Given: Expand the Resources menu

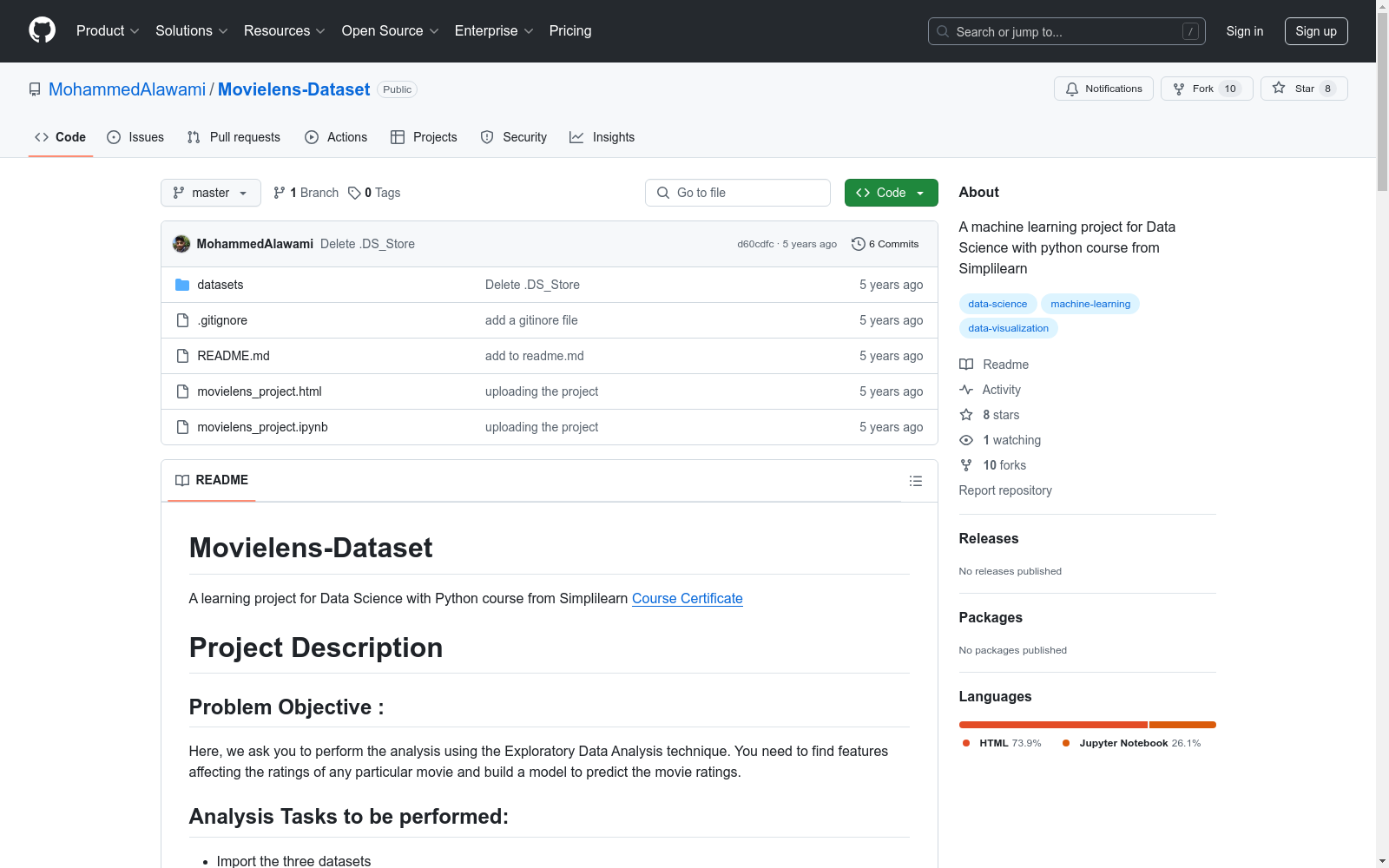Looking at the screenshot, I should pyautogui.click(x=285, y=31).
